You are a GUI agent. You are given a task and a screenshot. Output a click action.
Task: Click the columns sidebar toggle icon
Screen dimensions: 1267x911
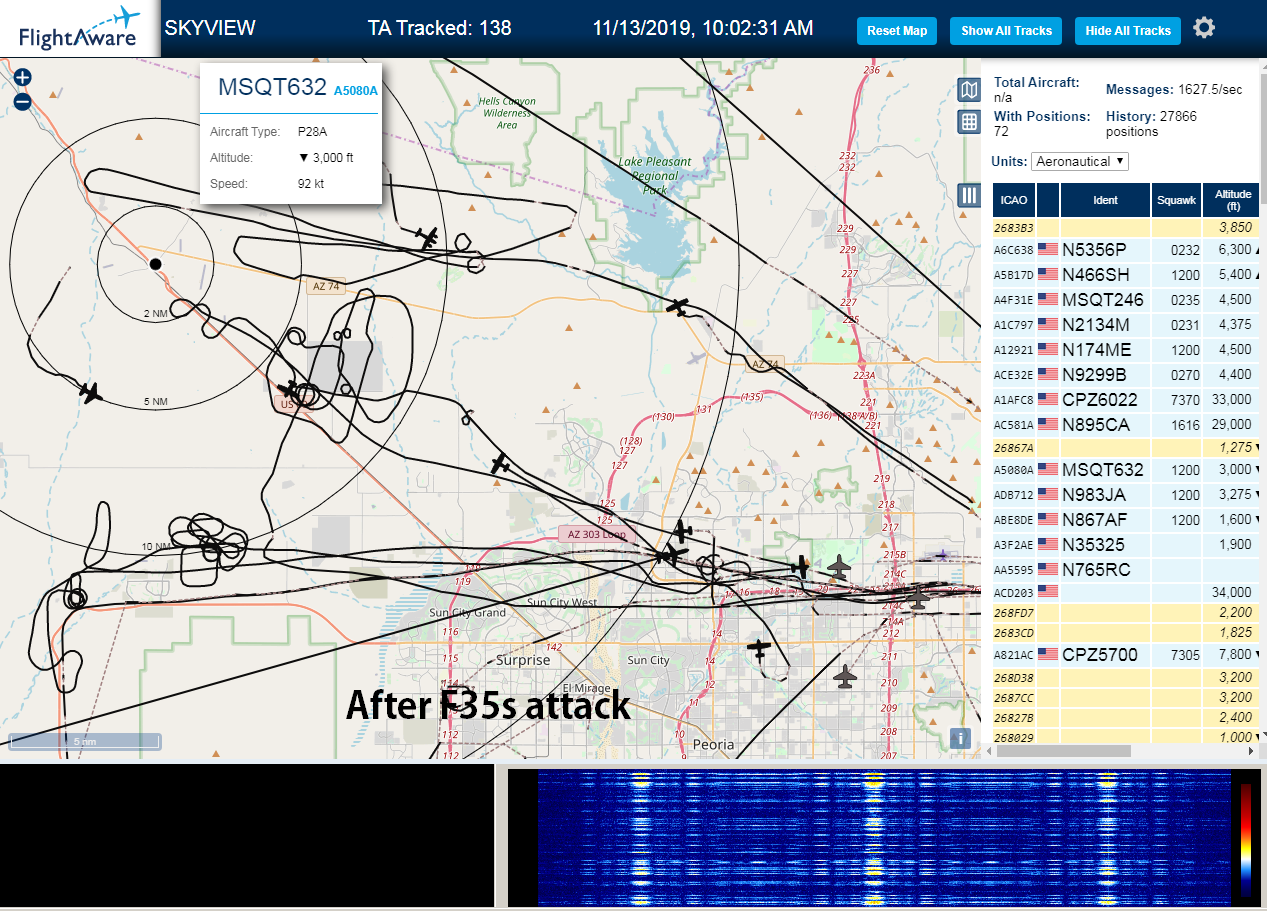tap(968, 195)
